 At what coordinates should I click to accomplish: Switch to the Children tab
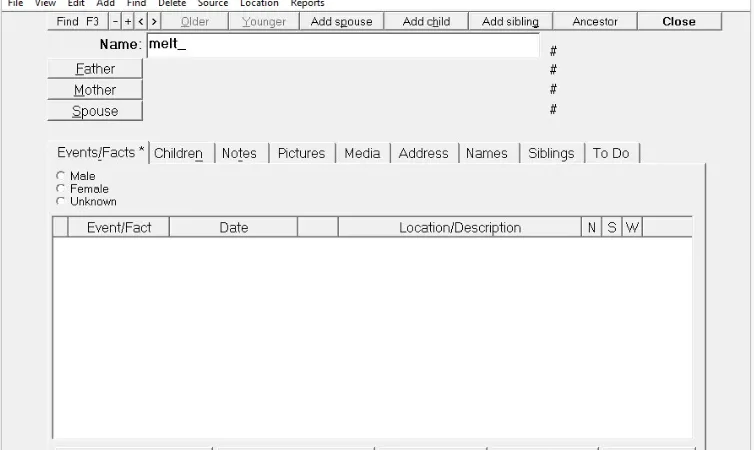point(178,153)
